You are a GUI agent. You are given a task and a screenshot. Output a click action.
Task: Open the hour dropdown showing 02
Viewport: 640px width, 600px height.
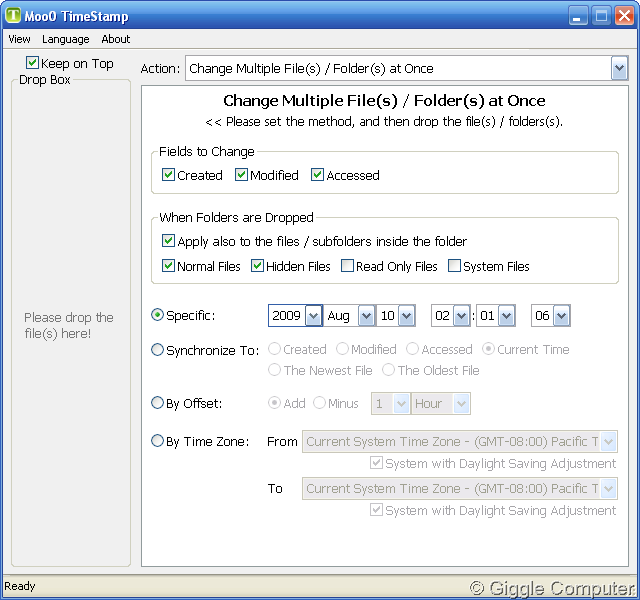point(461,316)
